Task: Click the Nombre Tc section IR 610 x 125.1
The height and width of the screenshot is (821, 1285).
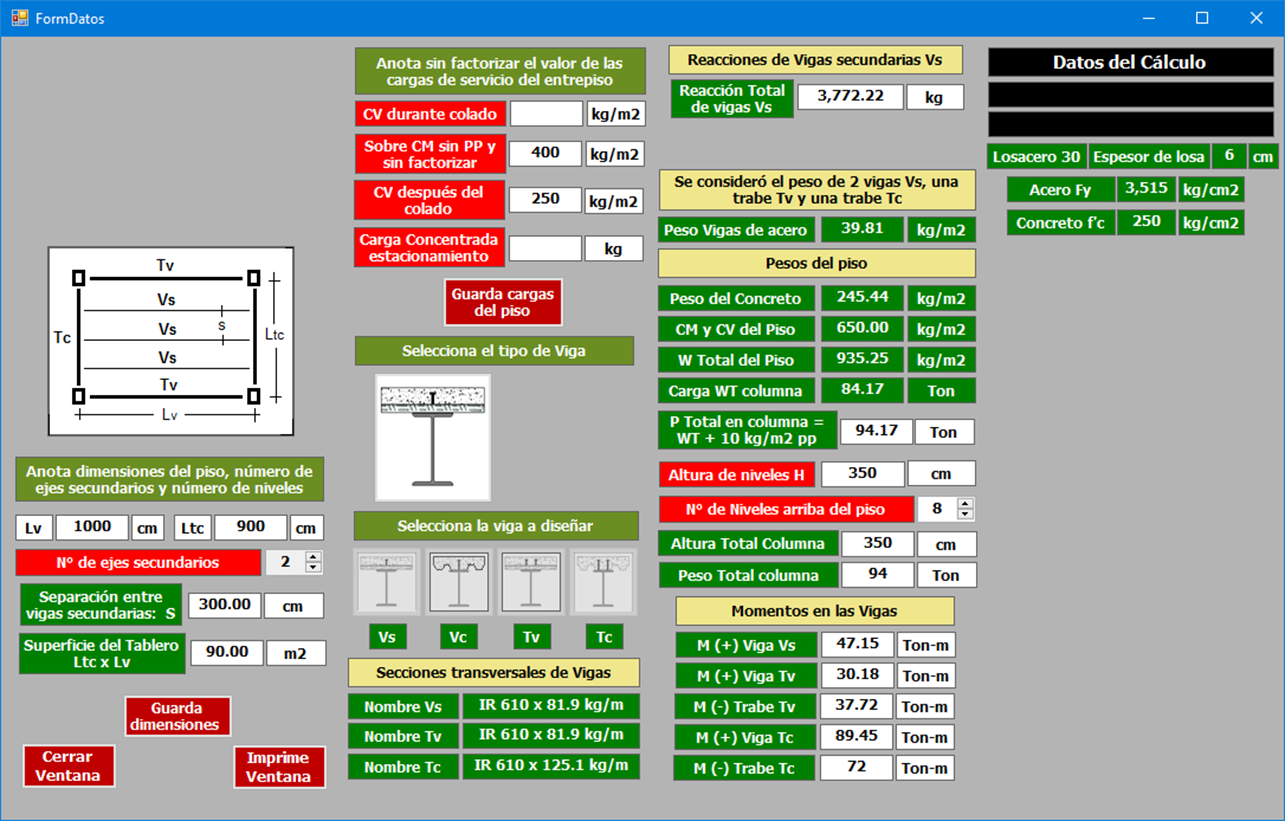Action: (551, 767)
